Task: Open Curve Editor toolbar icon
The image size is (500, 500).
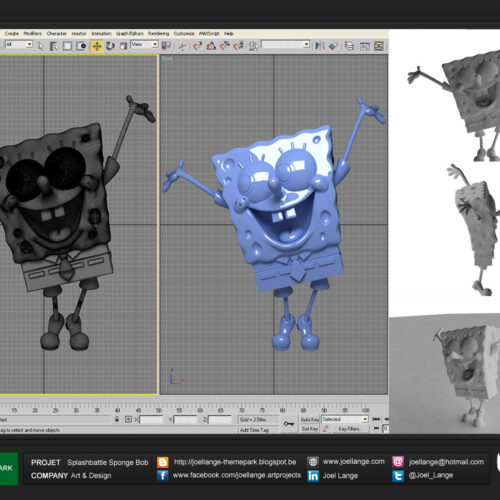Action: tap(364, 46)
